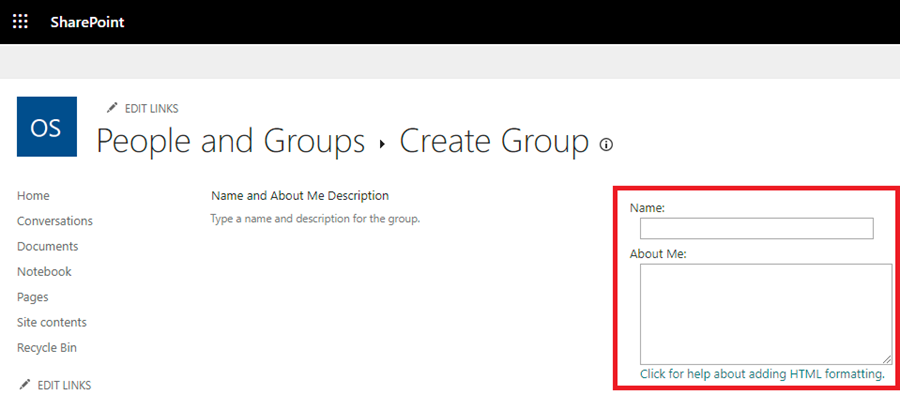Click the top EDIT LINKS pencil link
Image resolution: width=900 pixels, height=395 pixels.
point(143,108)
